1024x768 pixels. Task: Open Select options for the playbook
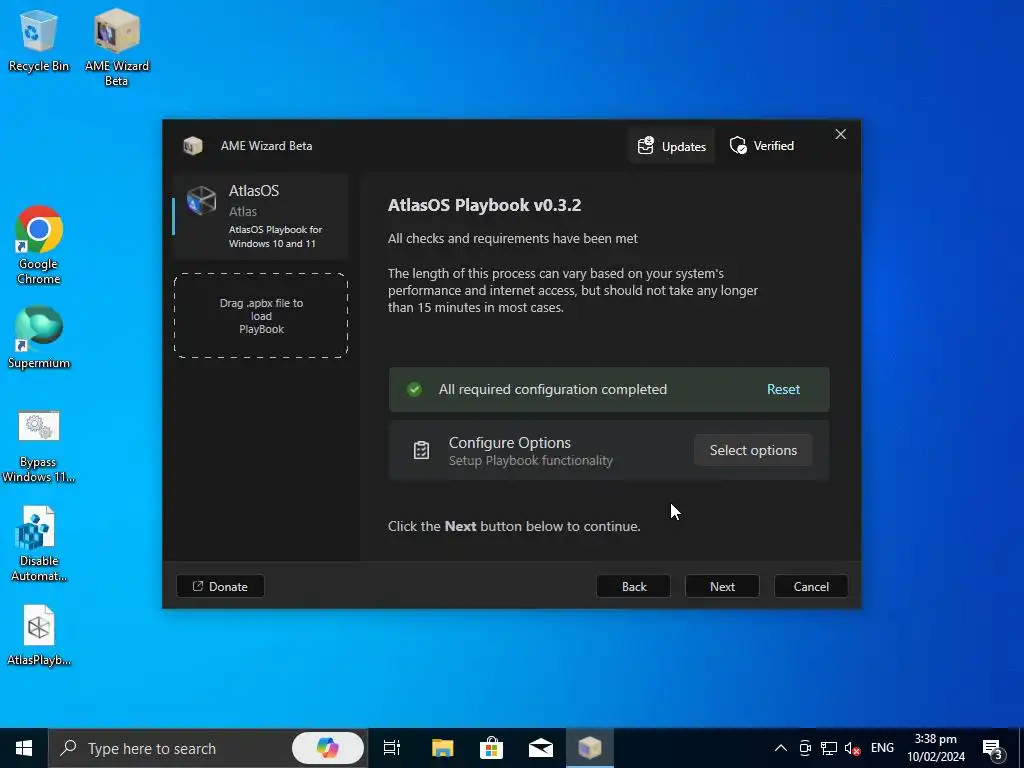pos(753,450)
